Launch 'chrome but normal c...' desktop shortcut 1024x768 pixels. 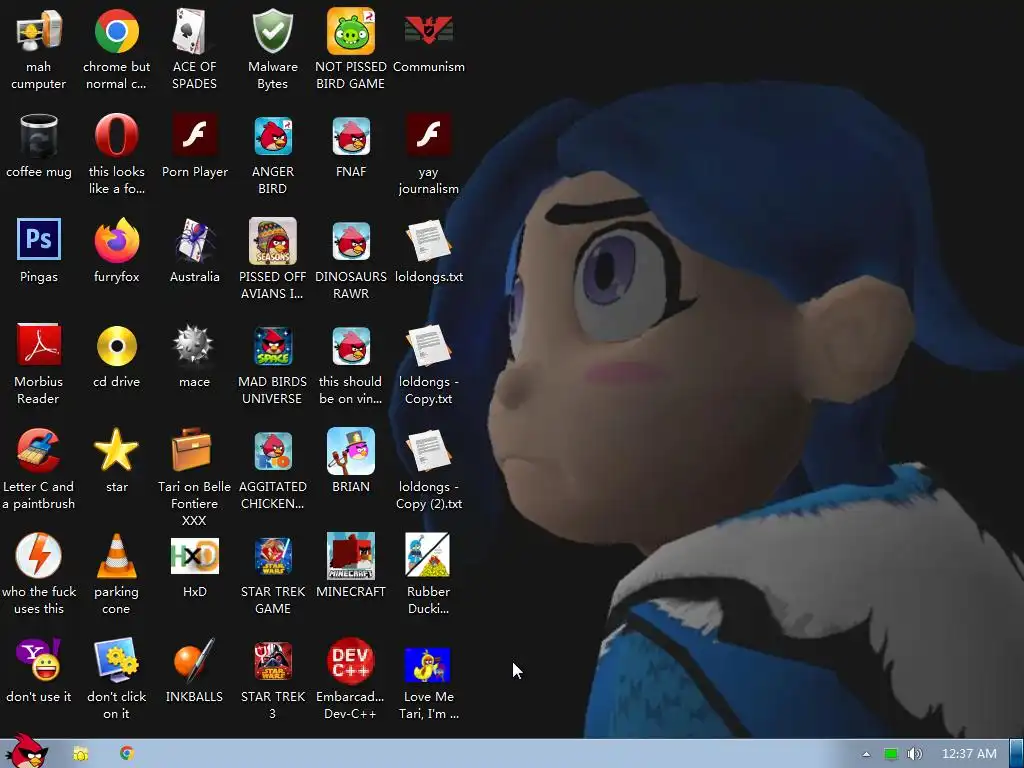116,31
